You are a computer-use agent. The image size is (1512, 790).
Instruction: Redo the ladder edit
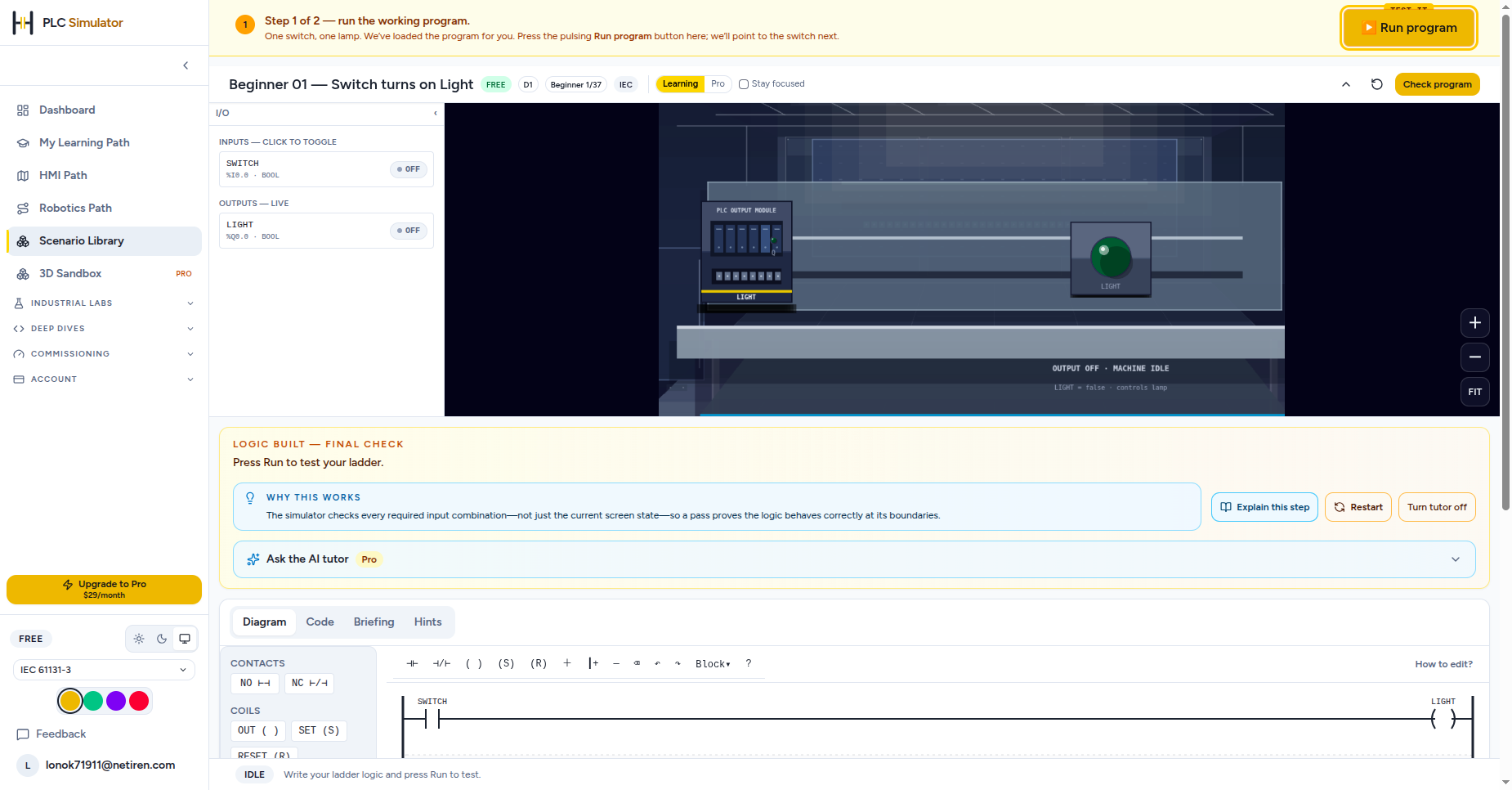(x=678, y=663)
